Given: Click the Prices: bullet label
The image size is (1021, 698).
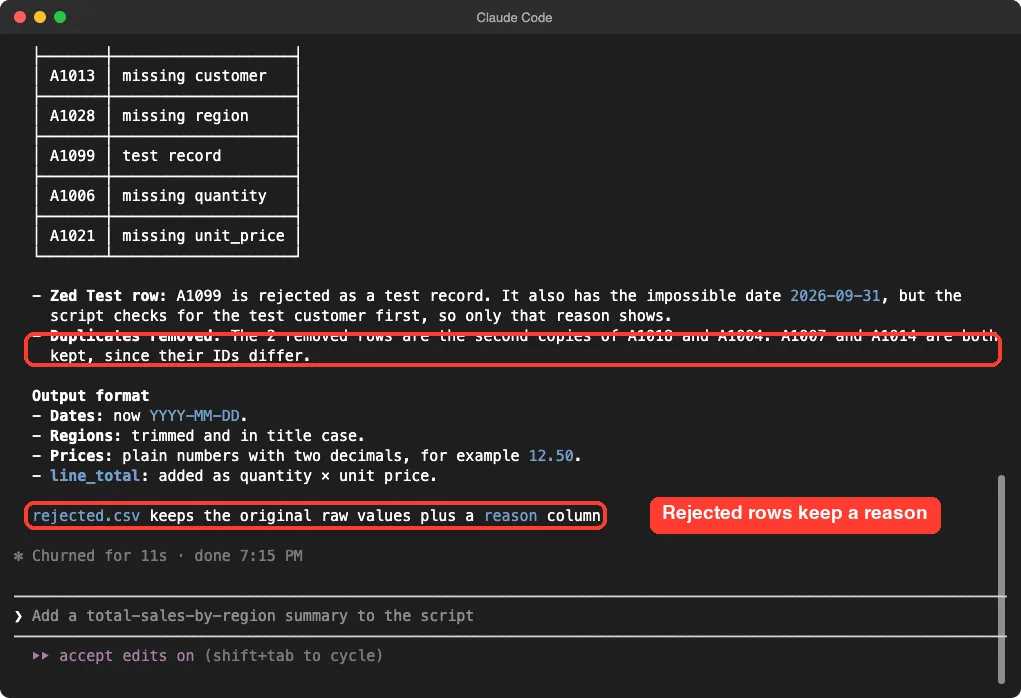Looking at the screenshot, I should 81,456.
